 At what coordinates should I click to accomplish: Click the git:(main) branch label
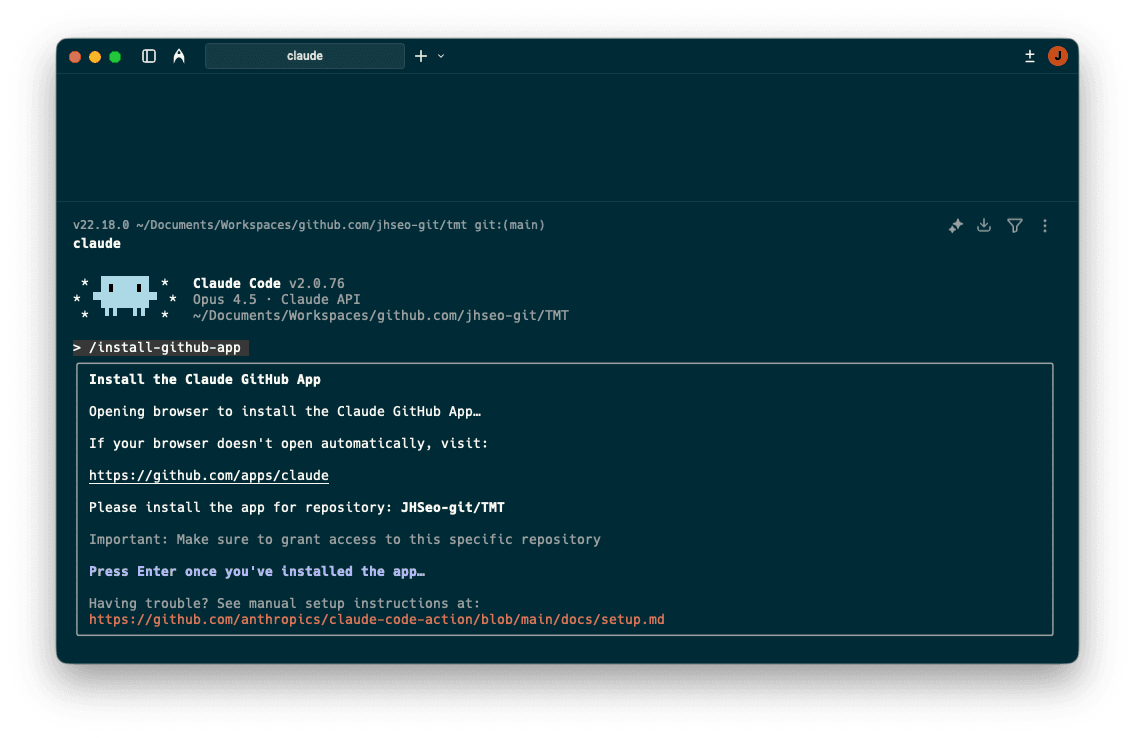(512, 224)
